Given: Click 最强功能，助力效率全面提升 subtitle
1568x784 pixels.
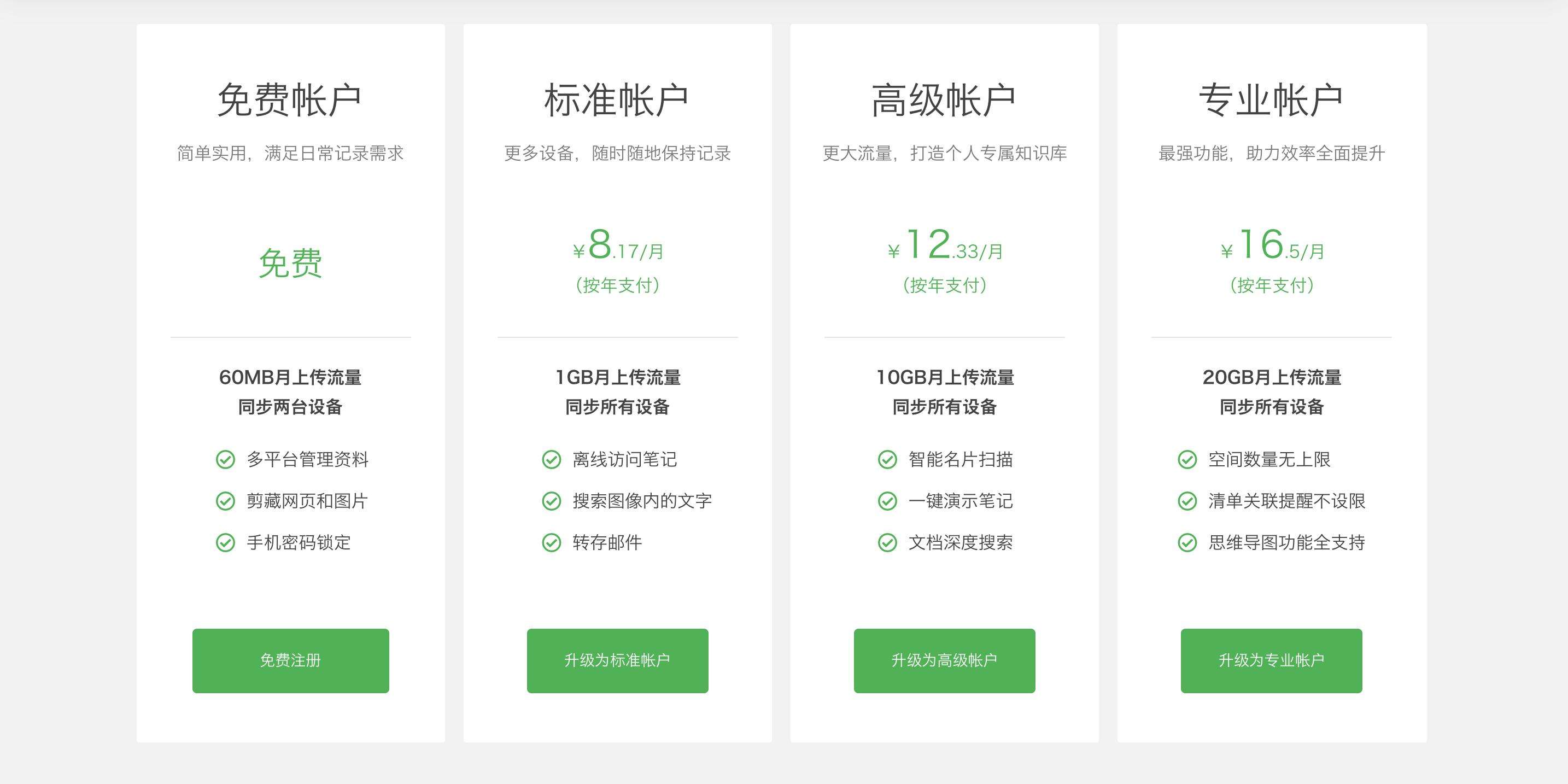Looking at the screenshot, I should 1272,154.
